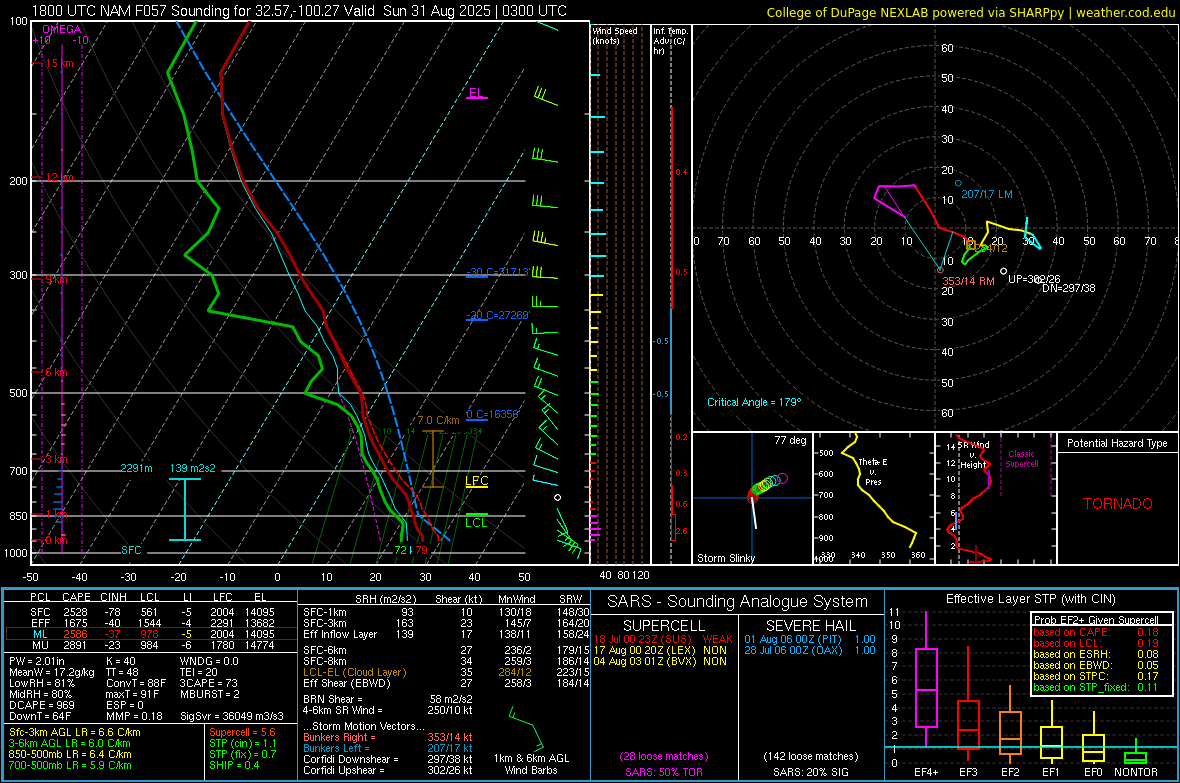
Task: Click the '77 deg' slinky tilt value
Action: click(790, 440)
